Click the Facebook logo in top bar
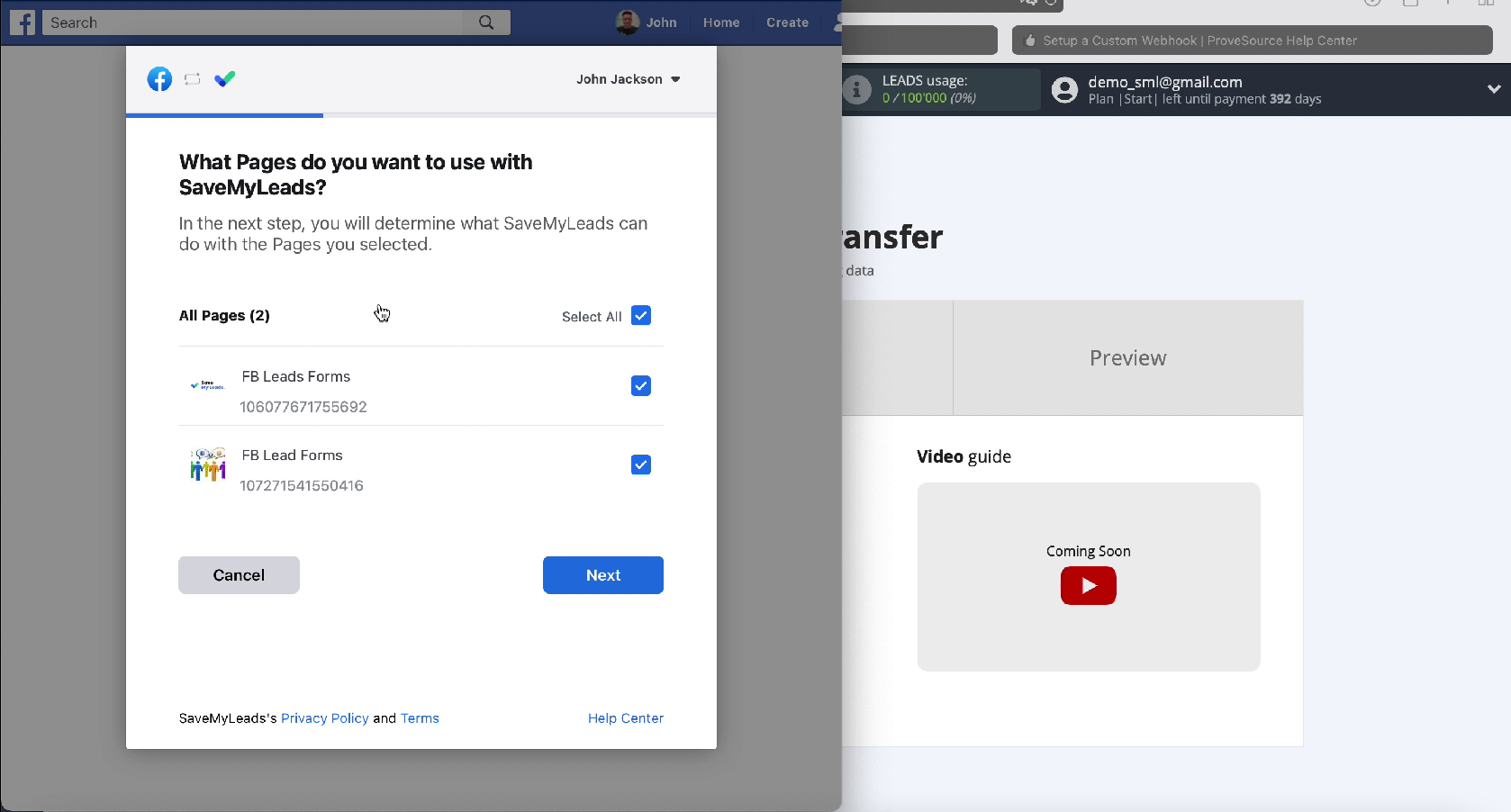This screenshot has width=1511, height=812. (x=23, y=23)
